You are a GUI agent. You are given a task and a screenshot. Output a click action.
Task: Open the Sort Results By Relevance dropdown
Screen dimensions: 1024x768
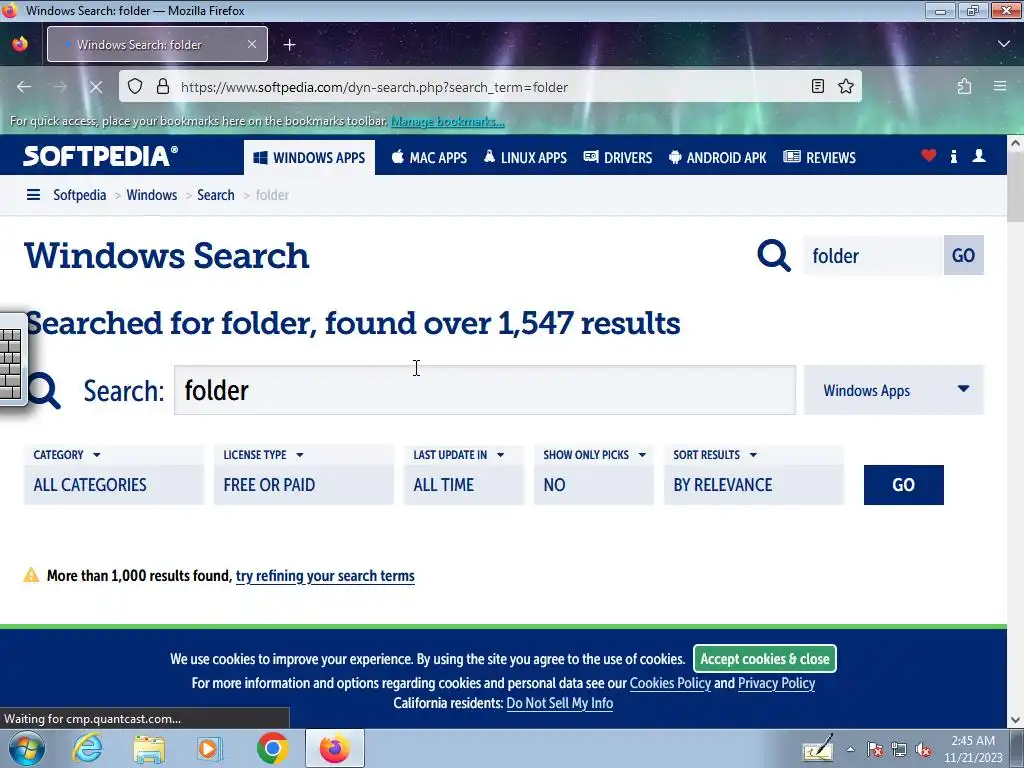tap(754, 475)
